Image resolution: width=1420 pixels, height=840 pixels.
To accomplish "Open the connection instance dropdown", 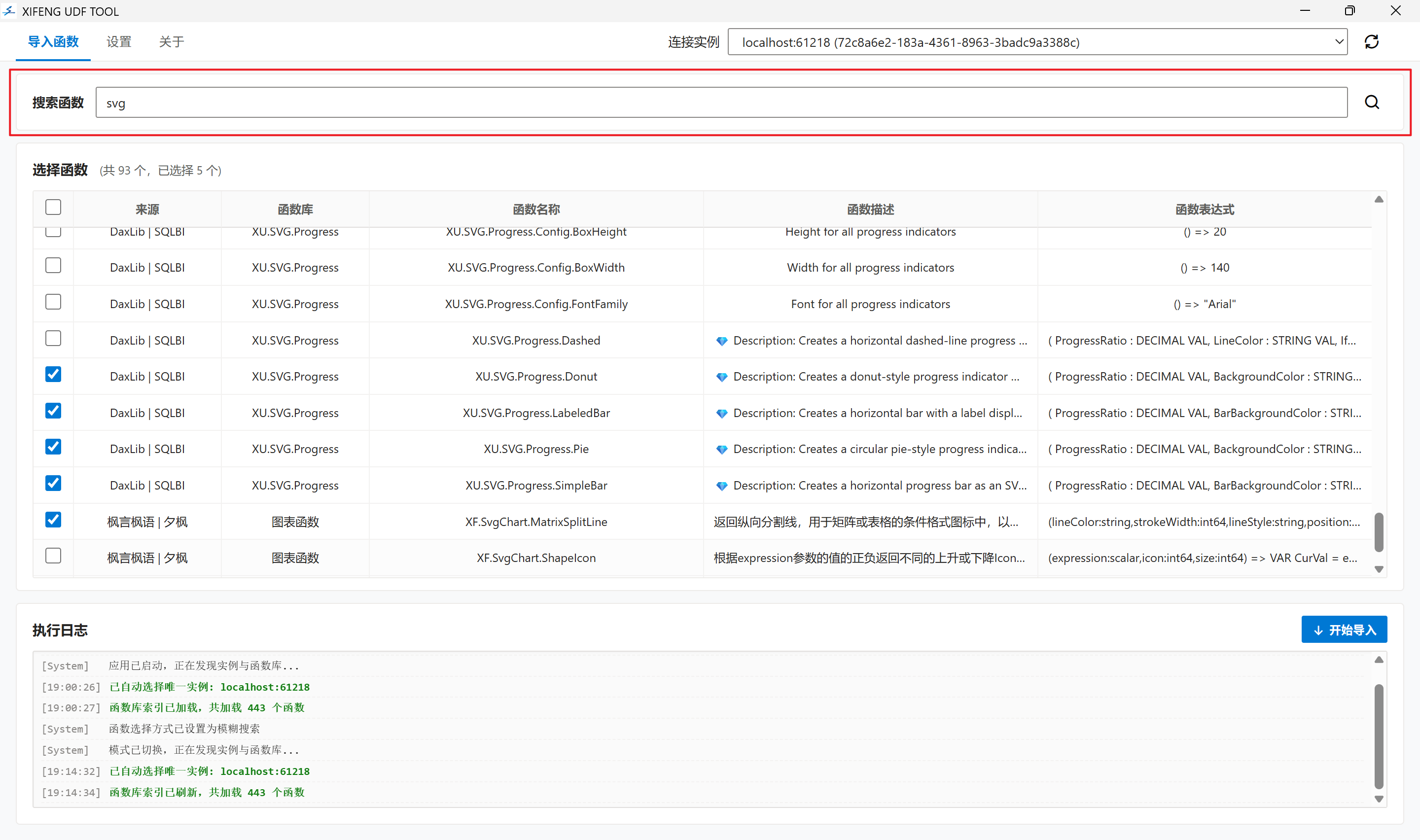I will [1339, 42].
